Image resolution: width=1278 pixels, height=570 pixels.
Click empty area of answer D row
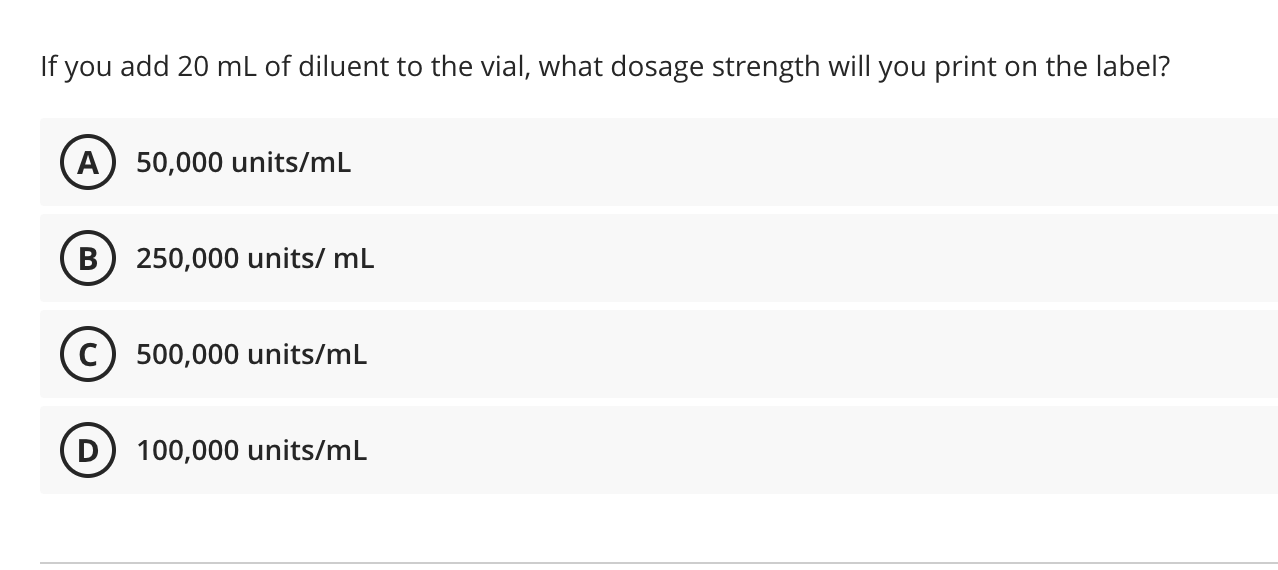coord(800,450)
